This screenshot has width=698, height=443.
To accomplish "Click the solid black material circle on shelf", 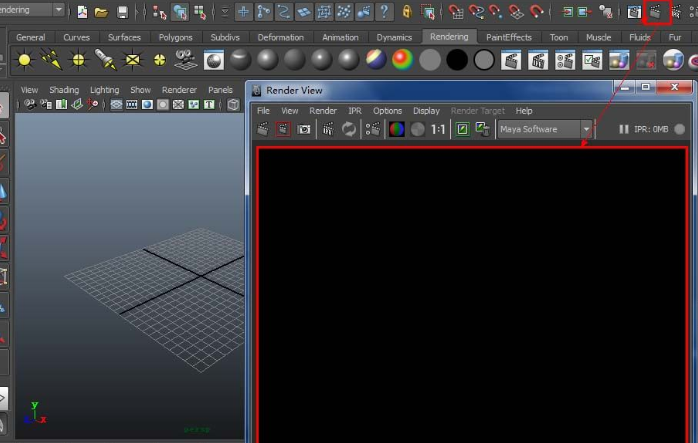I will point(457,60).
